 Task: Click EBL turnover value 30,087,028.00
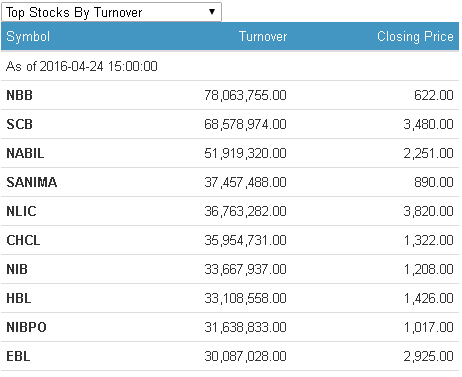245,356
